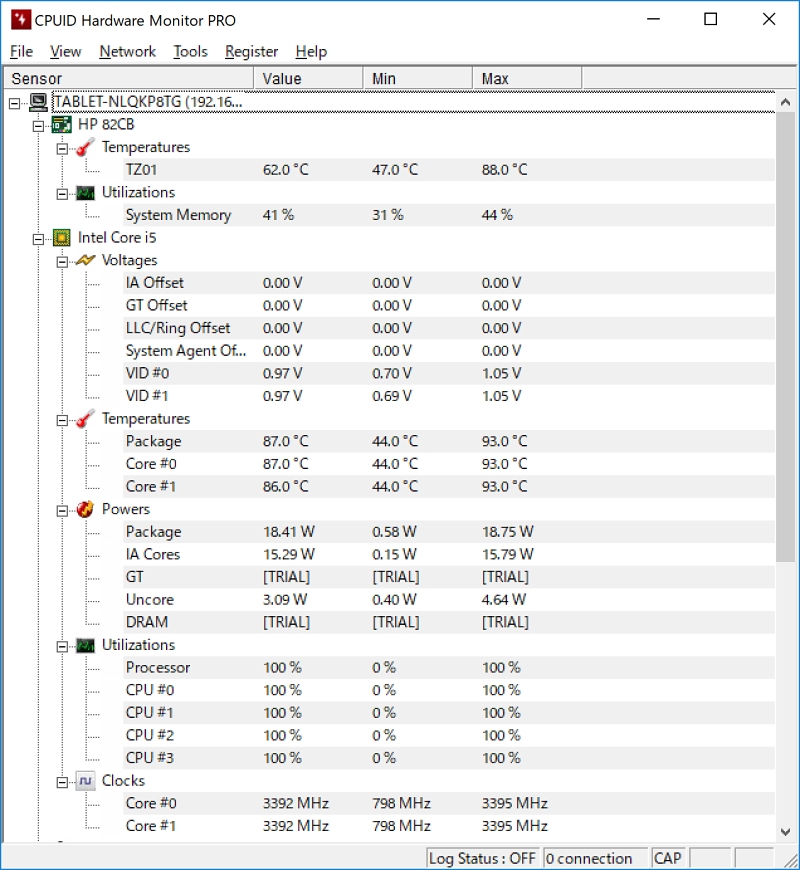
Task: Open the Tools menu
Action: (x=190, y=52)
